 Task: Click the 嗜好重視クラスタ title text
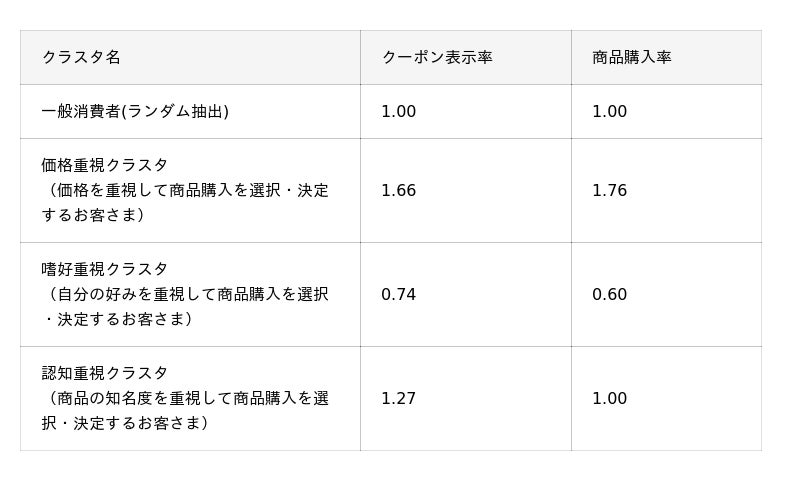click(x=104, y=269)
